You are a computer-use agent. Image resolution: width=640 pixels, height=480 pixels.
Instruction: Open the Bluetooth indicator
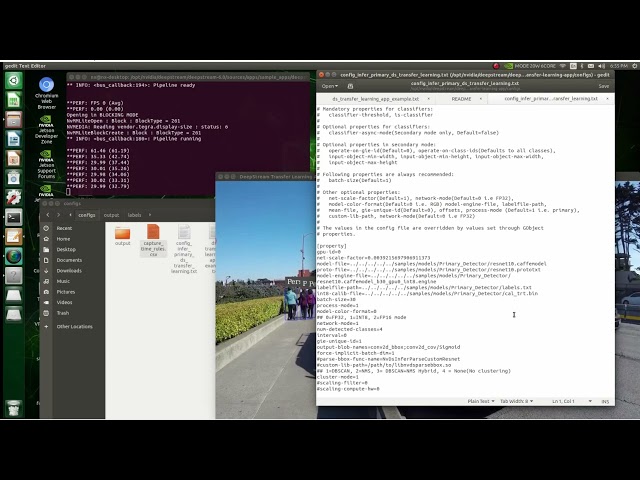[x=582, y=66]
